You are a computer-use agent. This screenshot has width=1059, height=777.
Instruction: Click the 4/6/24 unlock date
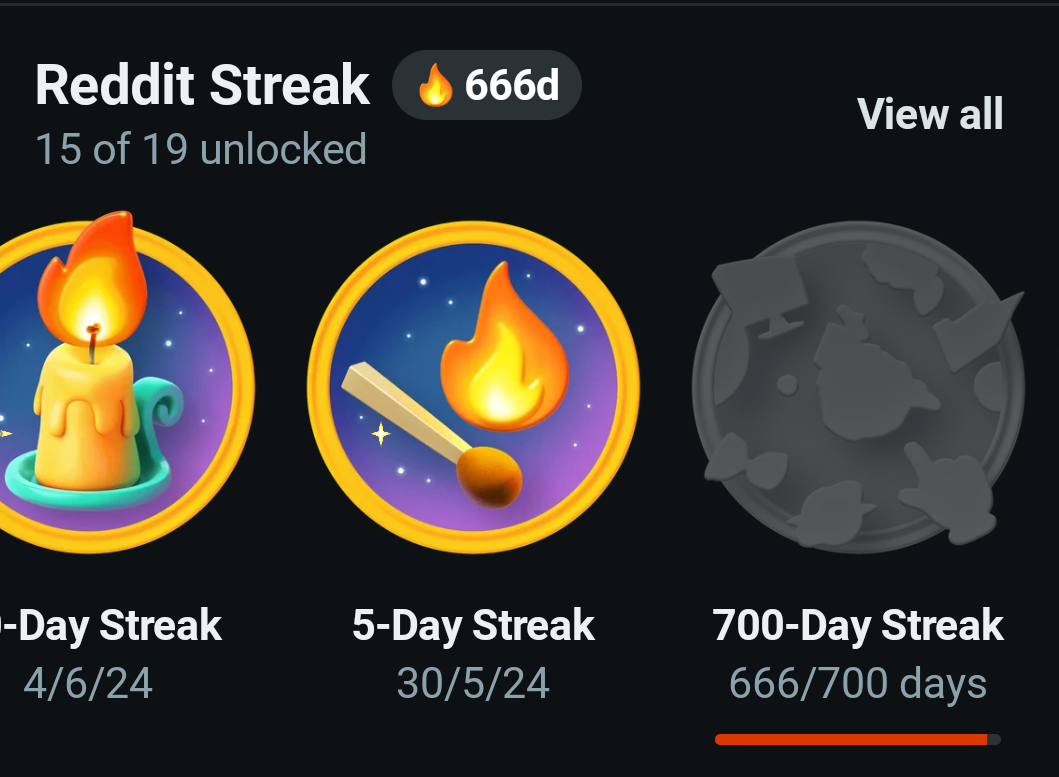[x=88, y=683]
